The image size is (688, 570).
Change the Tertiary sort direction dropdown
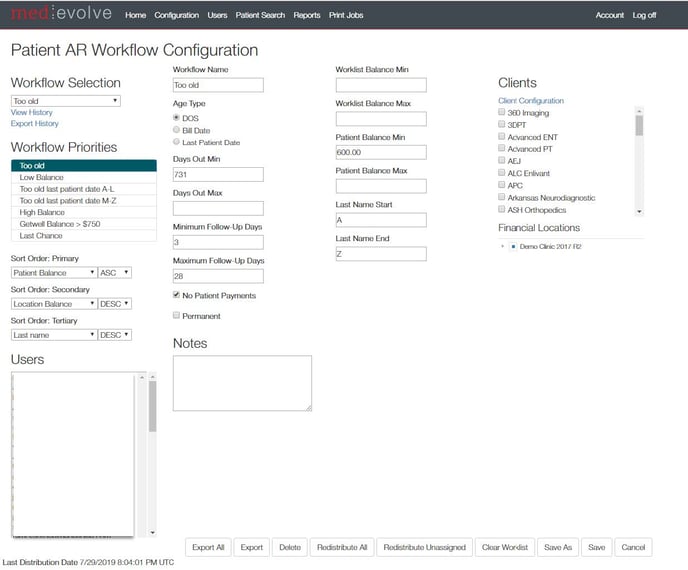pyautogui.click(x=115, y=335)
